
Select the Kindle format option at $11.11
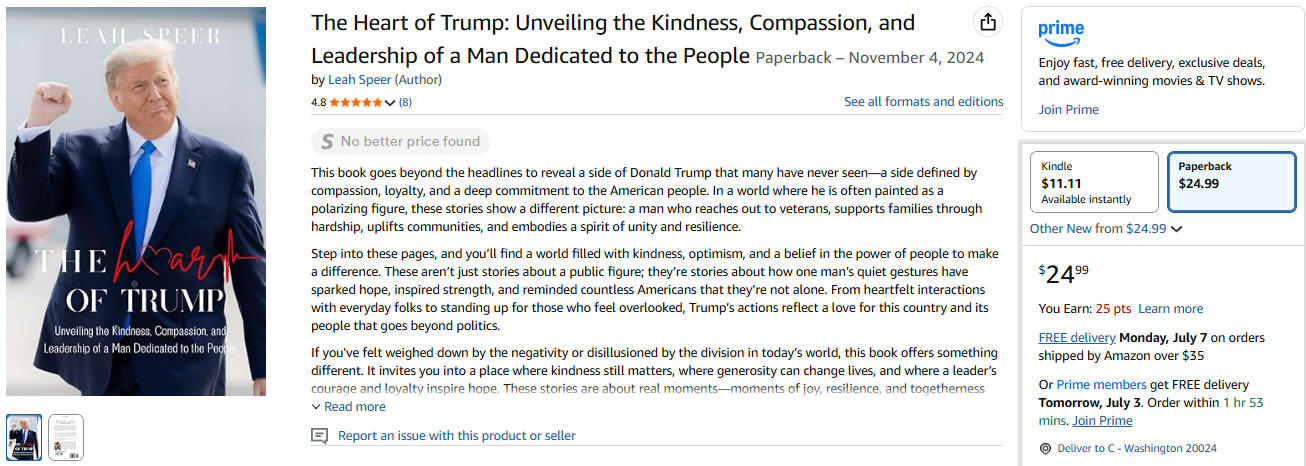pos(1094,182)
